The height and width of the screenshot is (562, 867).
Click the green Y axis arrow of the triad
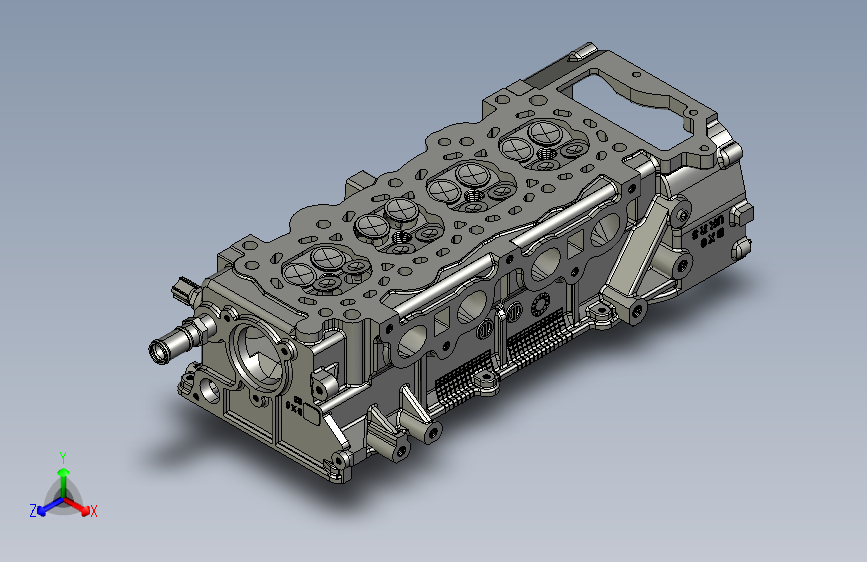64,481
